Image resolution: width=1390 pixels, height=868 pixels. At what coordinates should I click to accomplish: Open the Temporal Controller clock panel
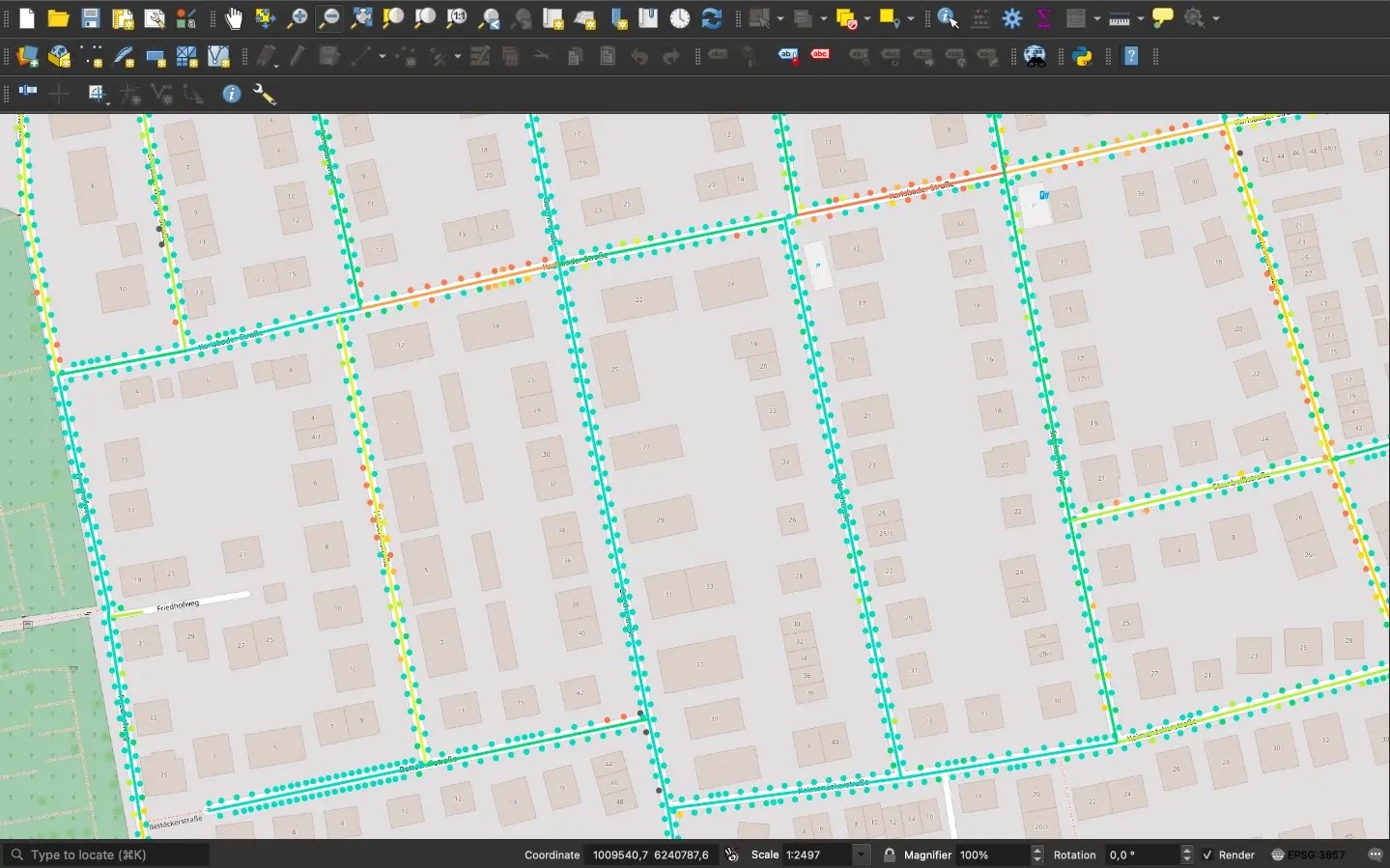pyautogui.click(x=681, y=18)
